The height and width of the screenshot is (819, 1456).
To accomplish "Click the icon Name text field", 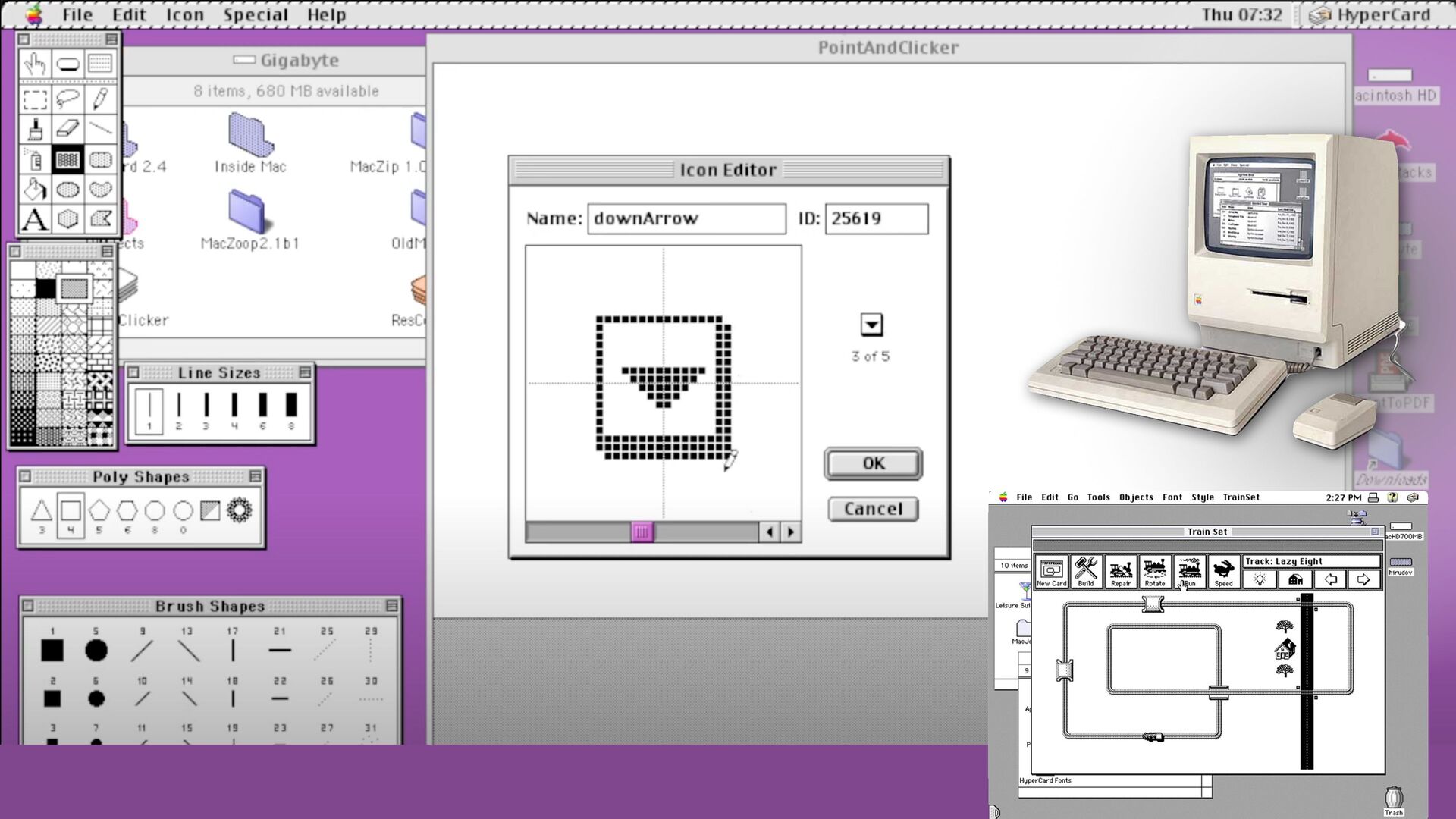I will (686, 218).
